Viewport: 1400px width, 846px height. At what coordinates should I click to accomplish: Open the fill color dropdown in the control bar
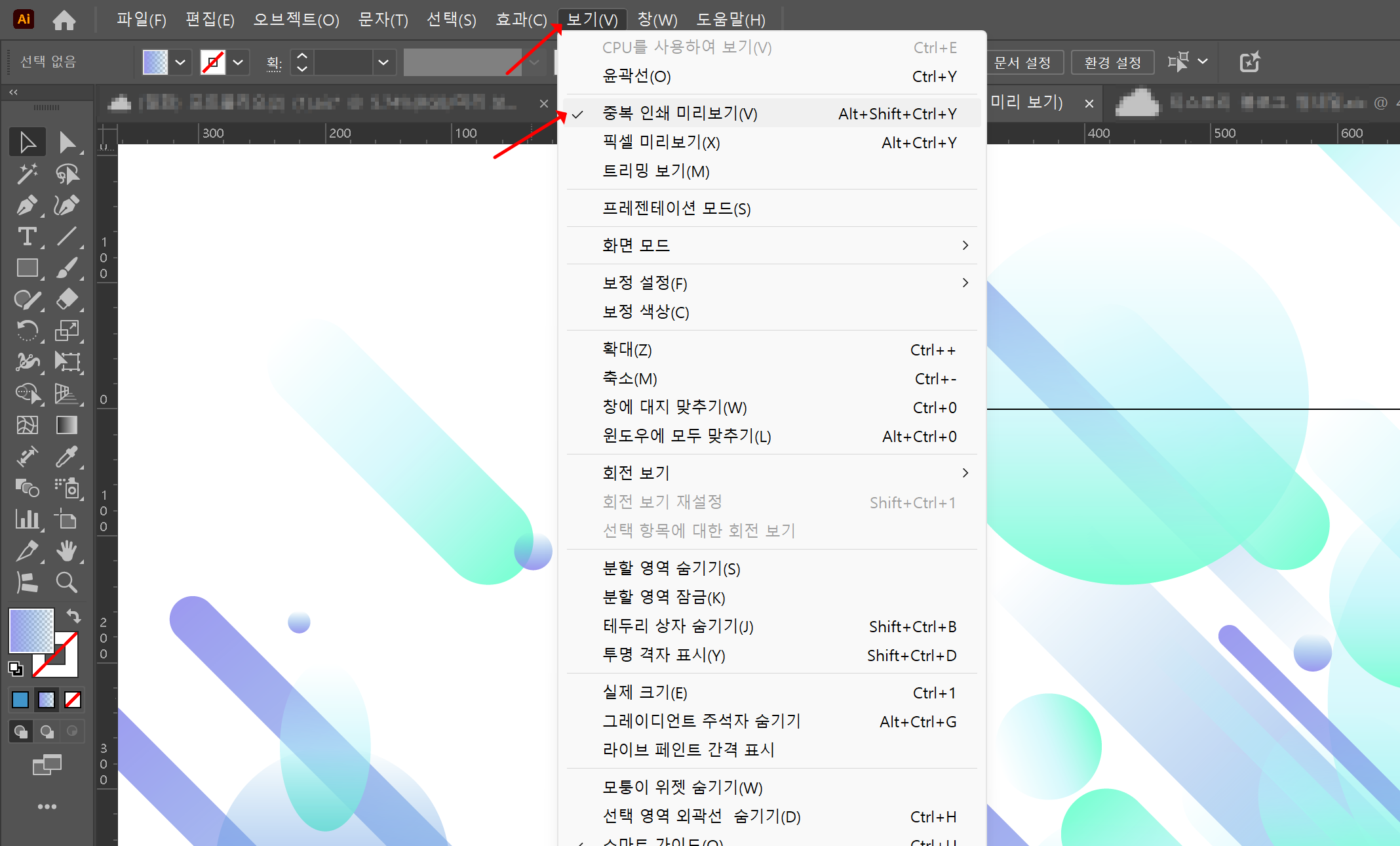click(181, 62)
